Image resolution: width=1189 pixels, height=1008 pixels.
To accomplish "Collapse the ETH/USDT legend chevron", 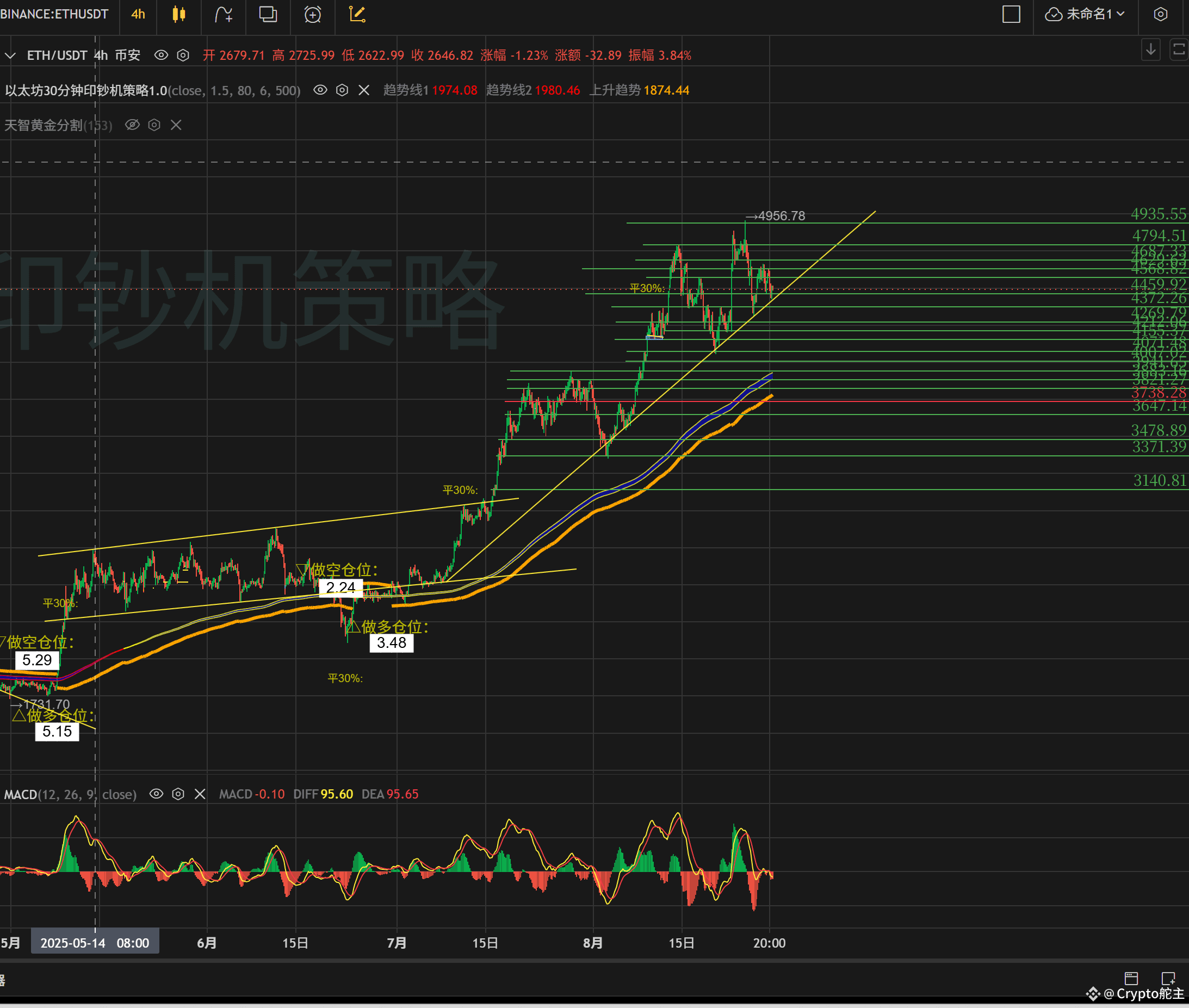I will (x=10, y=55).
